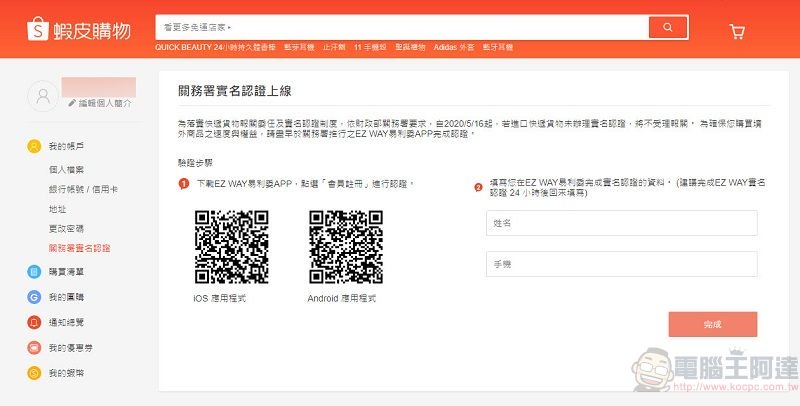The image size is (800, 406).
Task: Open 我的帳戶 in the sidebar
Action: pyautogui.click(x=66, y=146)
